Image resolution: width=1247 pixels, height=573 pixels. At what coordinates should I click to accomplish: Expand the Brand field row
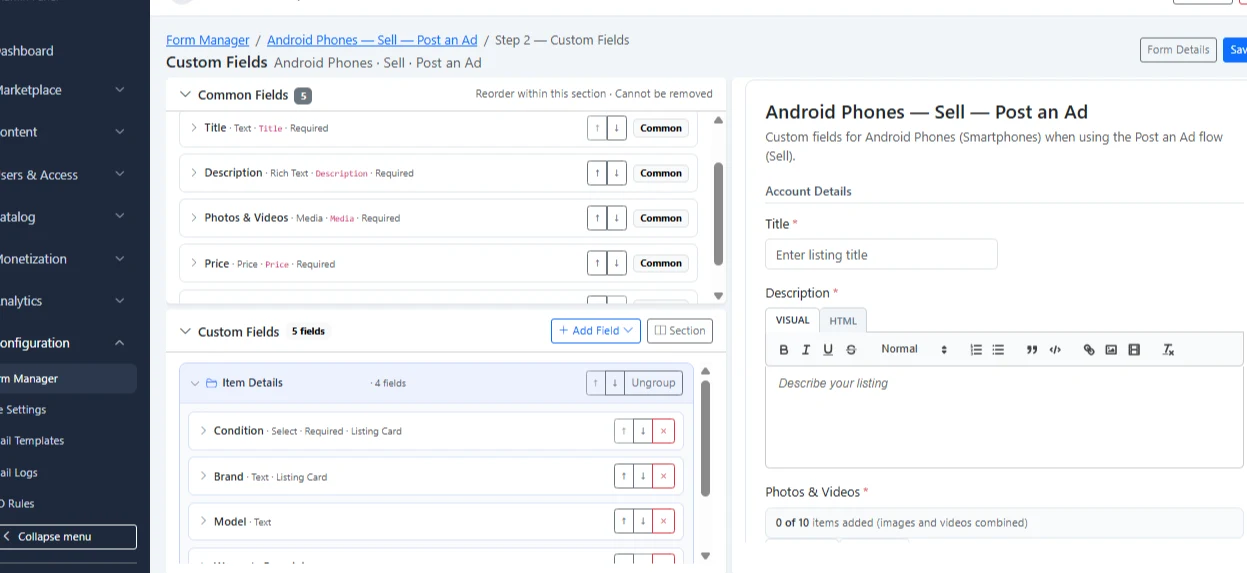[x=203, y=477]
